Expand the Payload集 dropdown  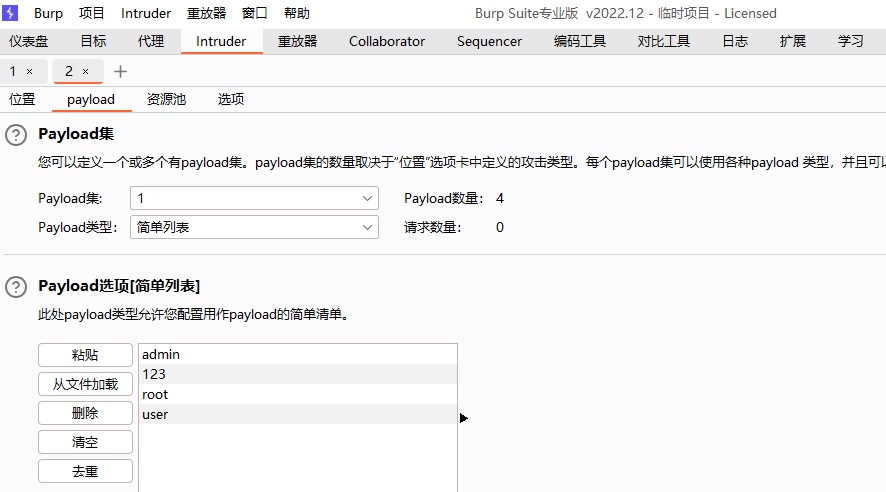pyautogui.click(x=254, y=198)
